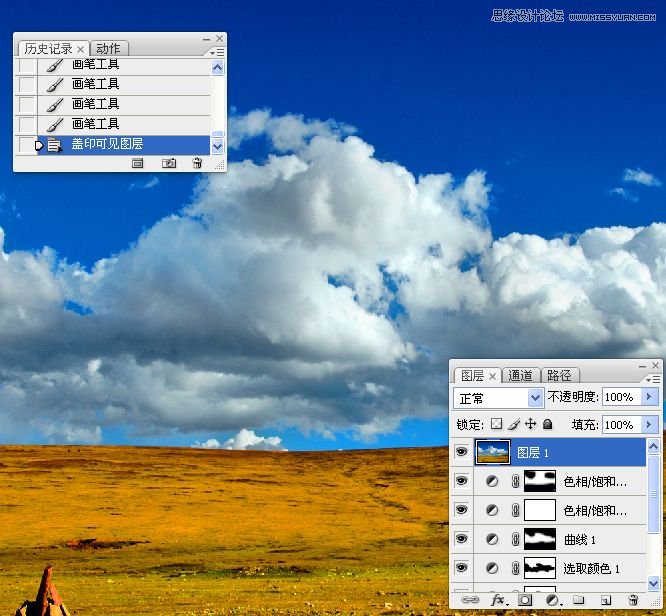Add a layer style with fx icon
This screenshot has height=616, width=666.
pyautogui.click(x=497, y=600)
